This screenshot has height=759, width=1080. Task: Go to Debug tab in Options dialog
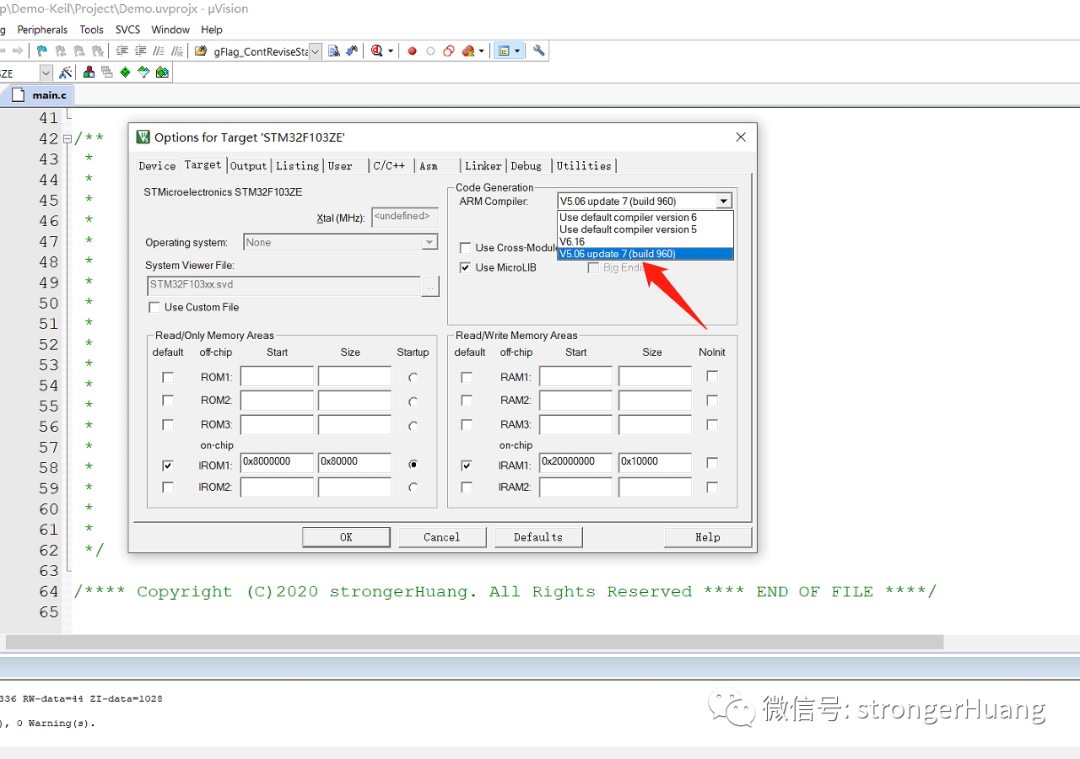(526, 166)
